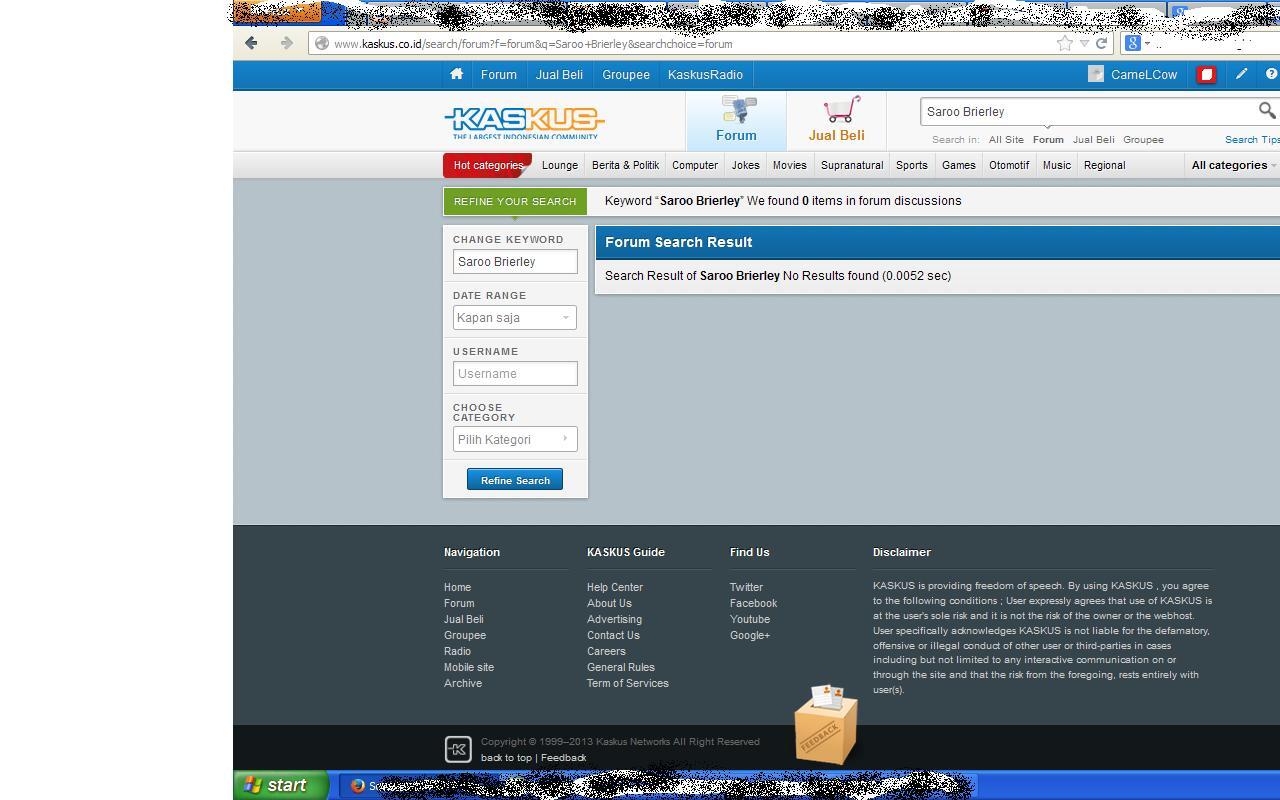Open Help Center in the footer

(x=615, y=587)
